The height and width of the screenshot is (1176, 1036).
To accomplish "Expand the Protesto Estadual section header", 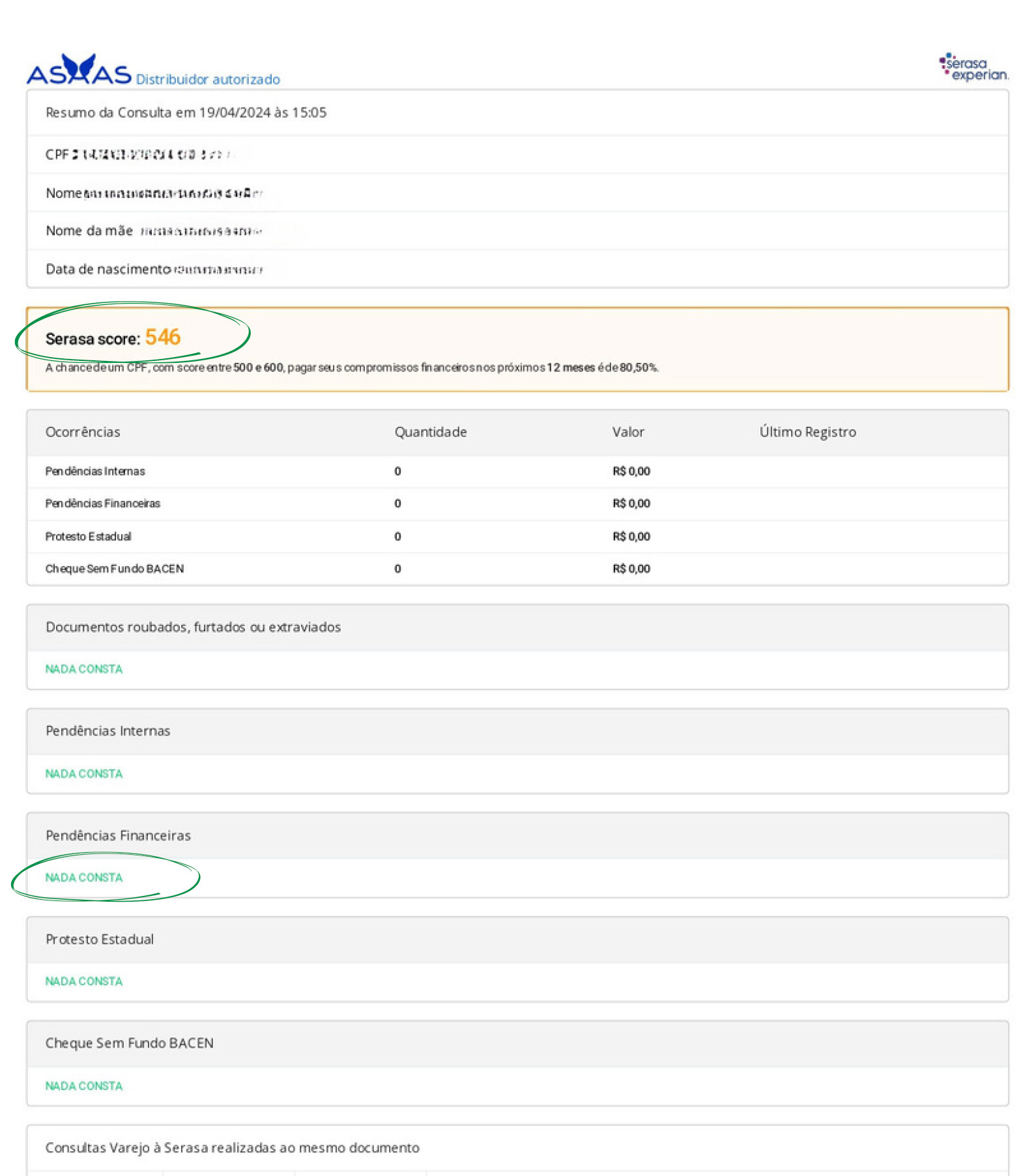I will [x=100, y=939].
